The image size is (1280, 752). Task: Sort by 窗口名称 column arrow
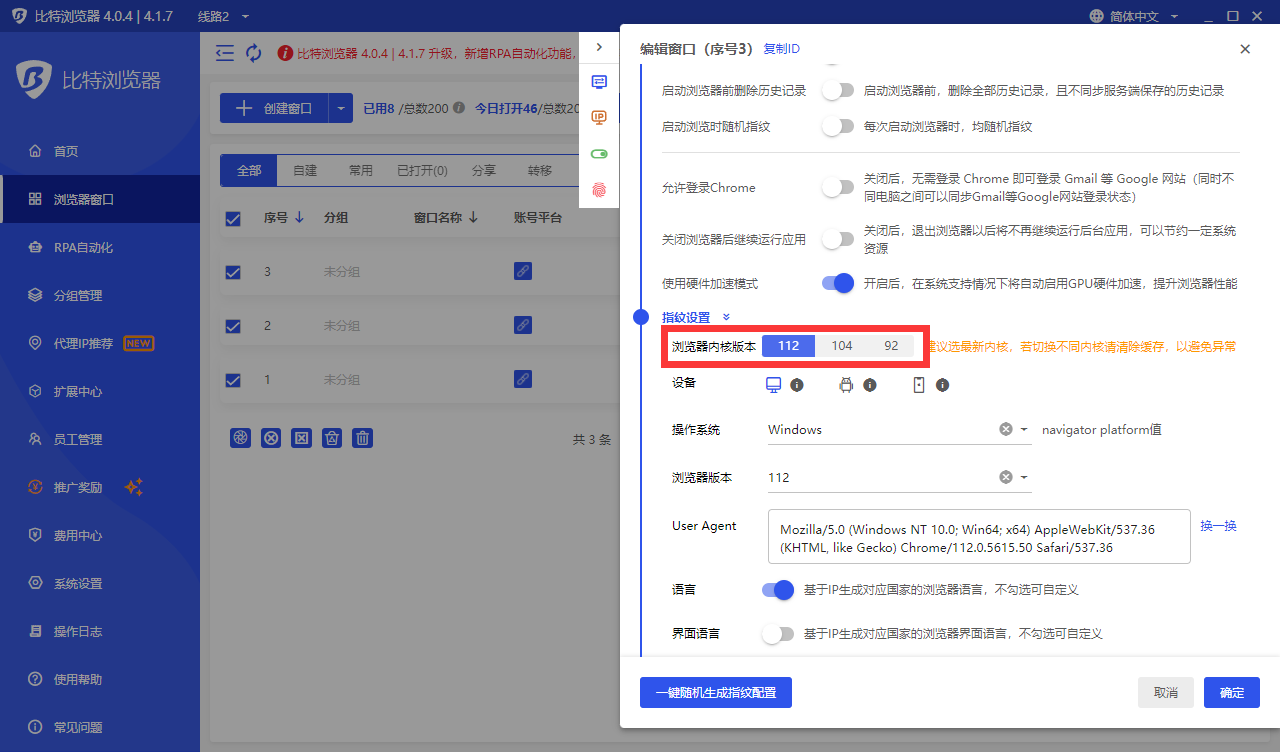(x=472, y=218)
